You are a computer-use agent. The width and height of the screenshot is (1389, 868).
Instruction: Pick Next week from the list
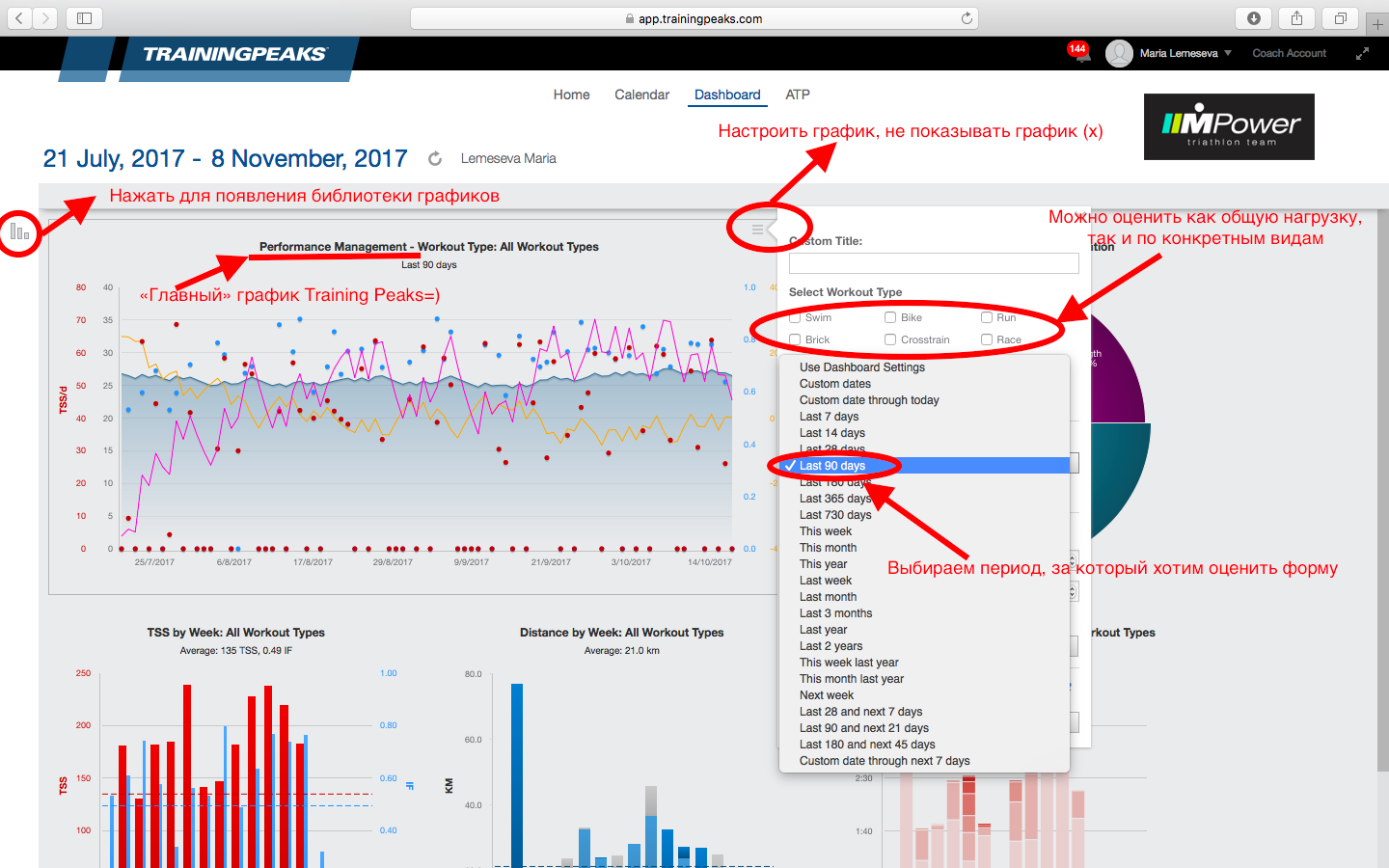pyautogui.click(x=924, y=695)
